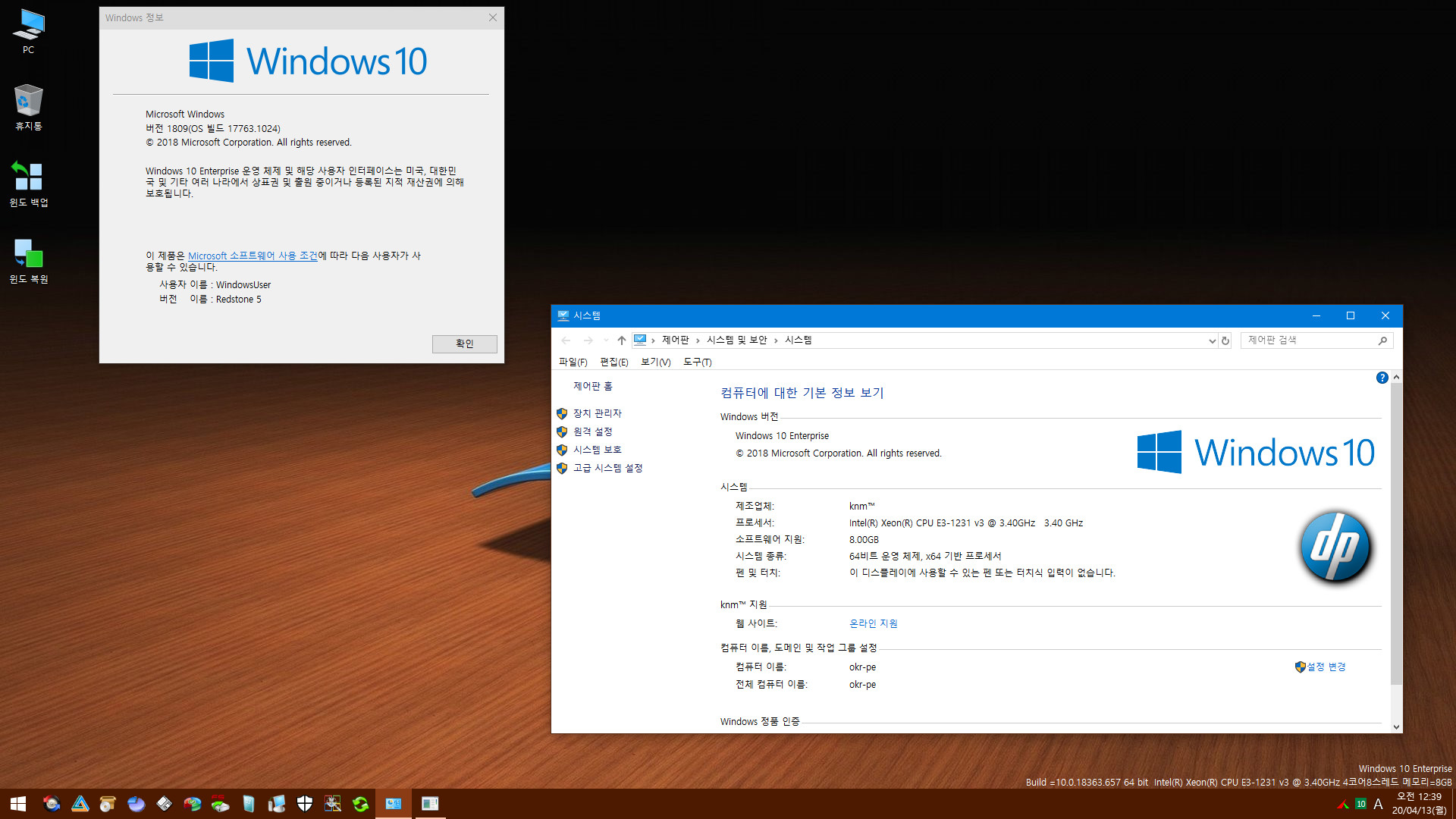Screen dimensions: 1456x819
Task: Click the refresh button in address bar
Action: (1225, 340)
